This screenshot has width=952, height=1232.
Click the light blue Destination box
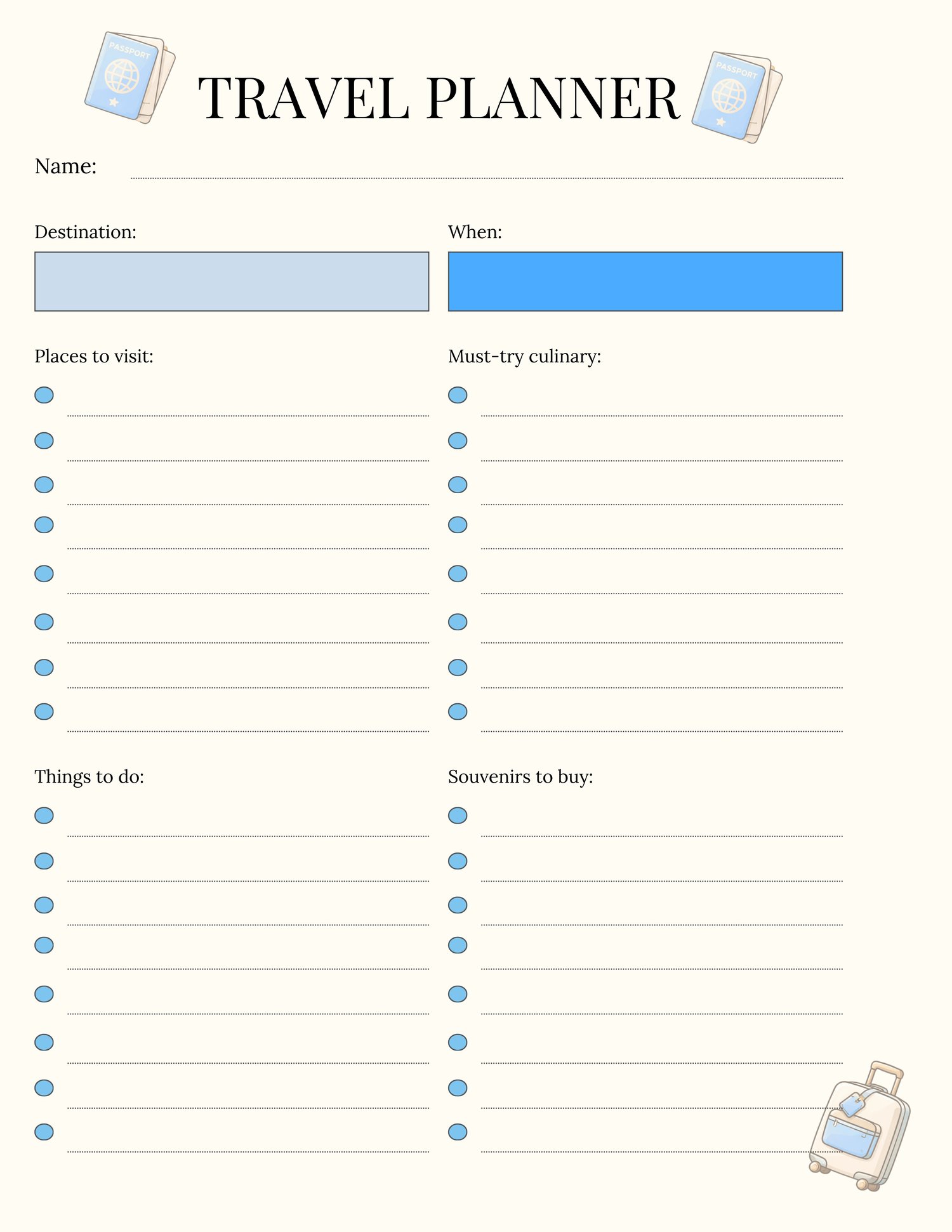tap(232, 281)
